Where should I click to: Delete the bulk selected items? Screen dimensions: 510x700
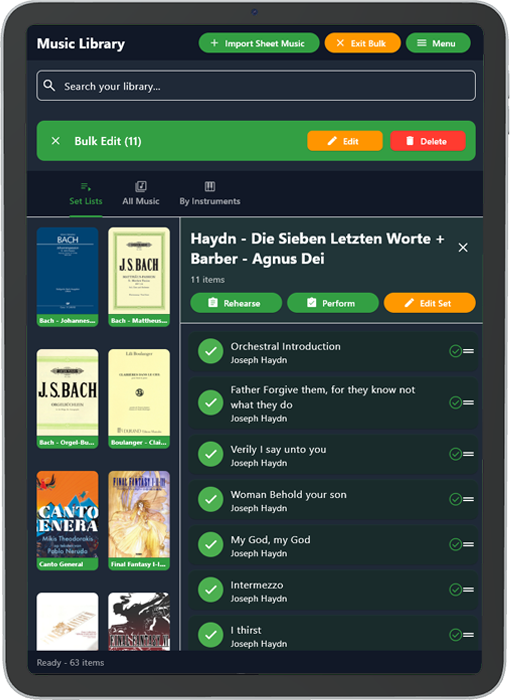tap(428, 141)
